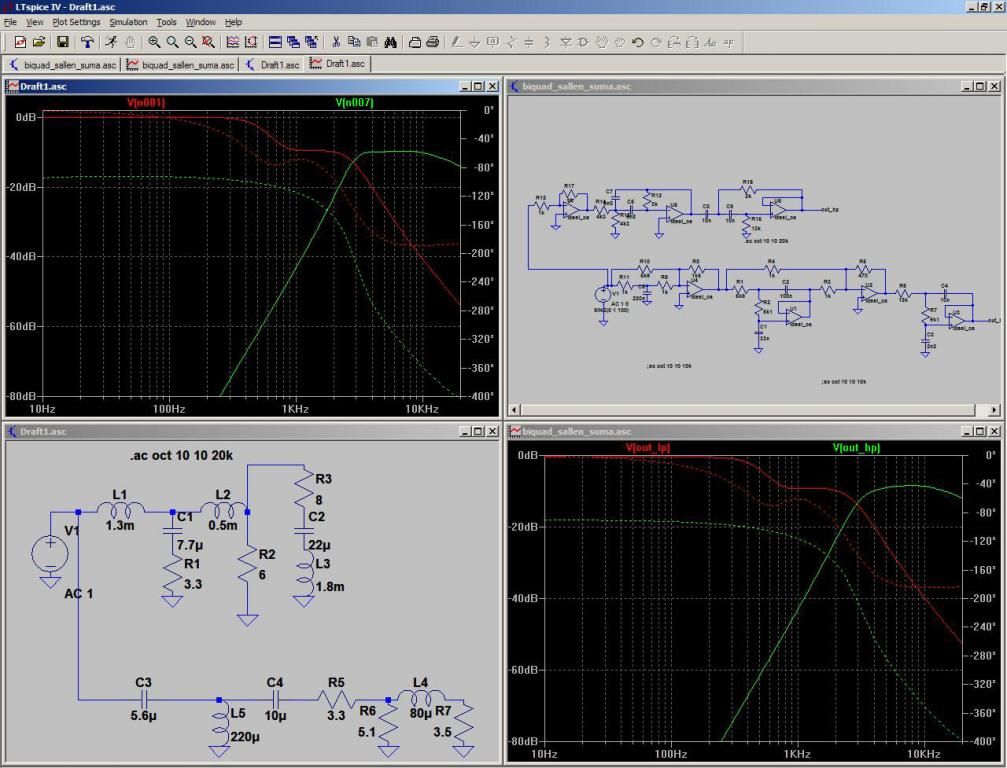Select the Inductor placement tool

tap(547, 42)
